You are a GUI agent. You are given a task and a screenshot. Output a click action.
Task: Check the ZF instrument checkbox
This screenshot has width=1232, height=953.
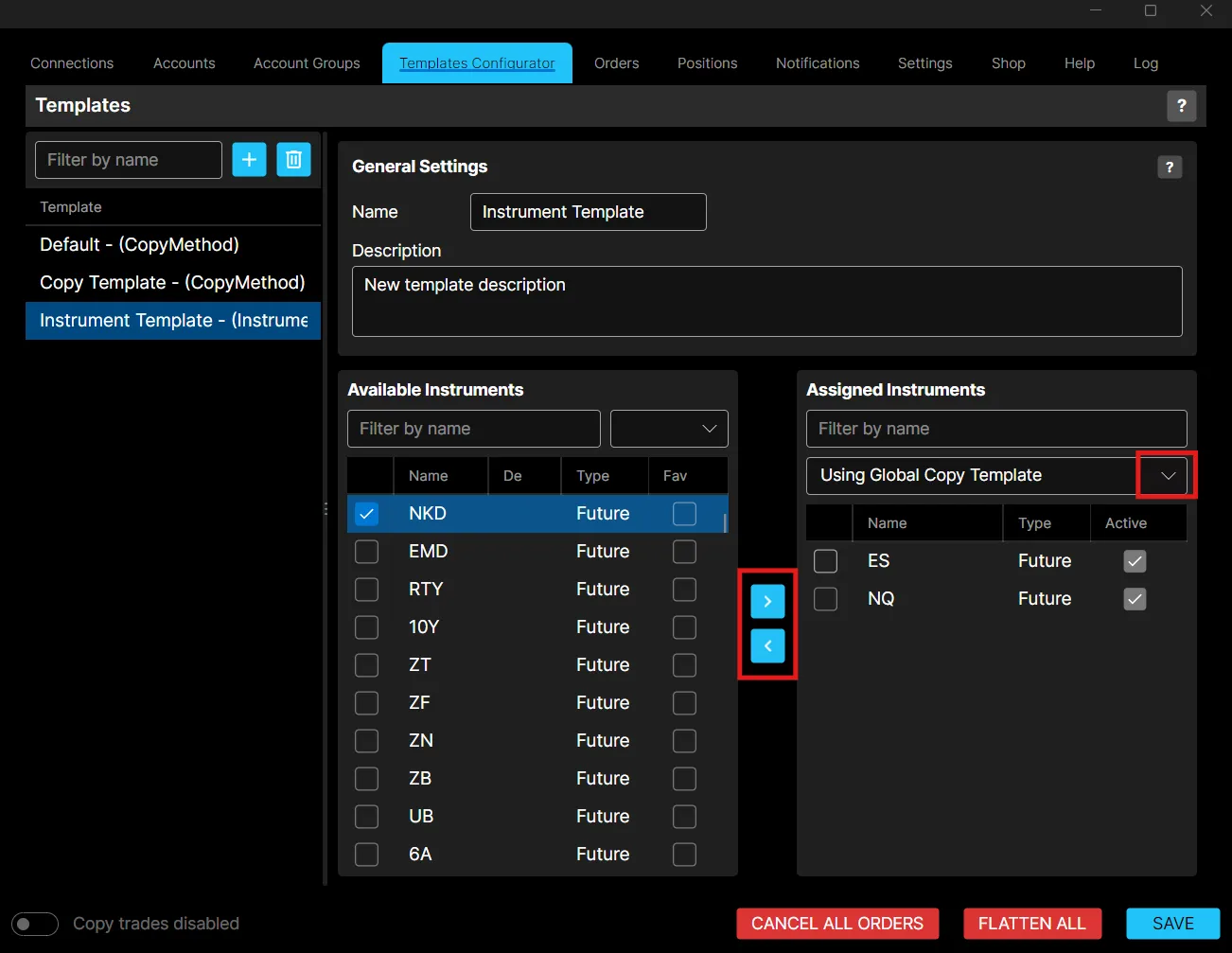366,703
